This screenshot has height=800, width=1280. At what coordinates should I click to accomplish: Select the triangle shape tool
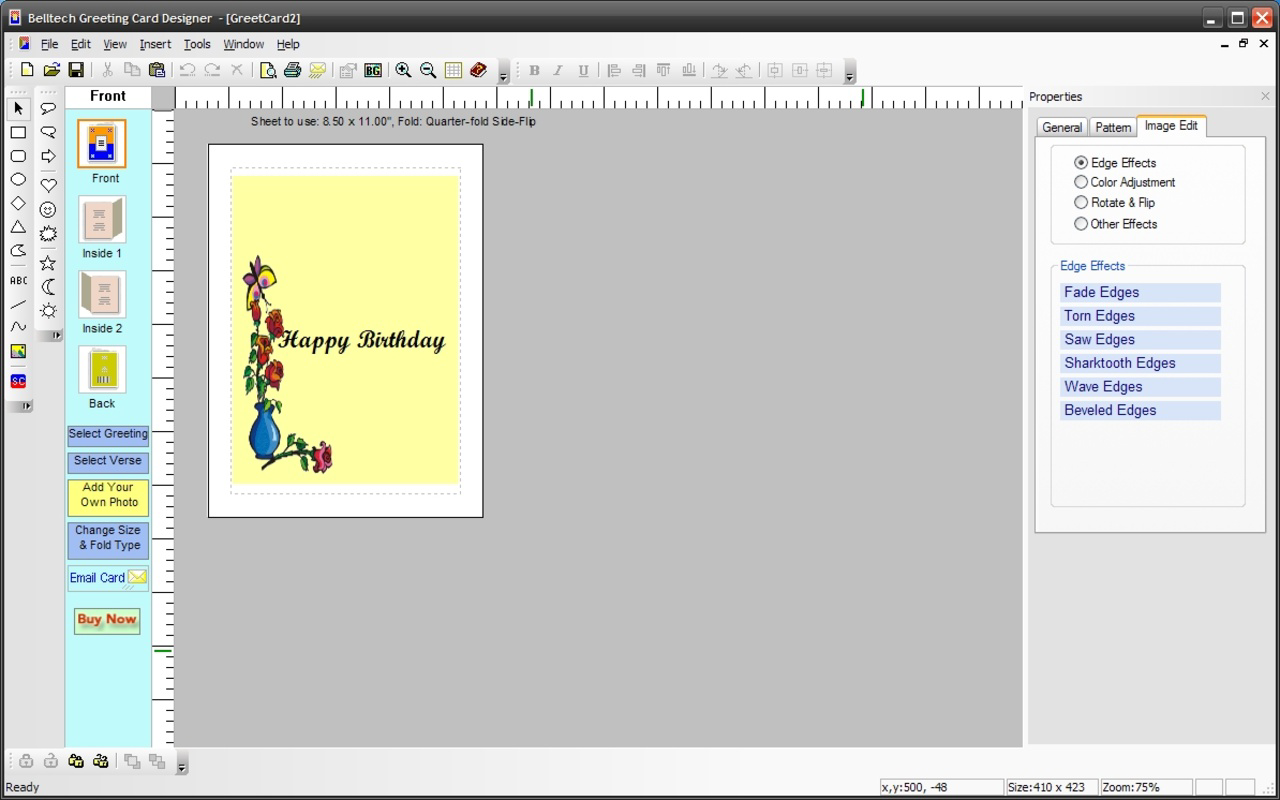[x=18, y=228]
